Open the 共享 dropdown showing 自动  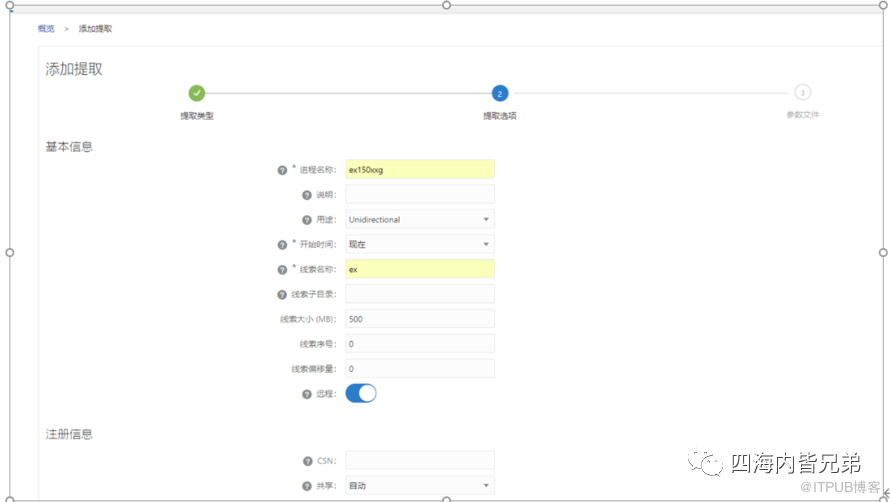[x=420, y=486]
